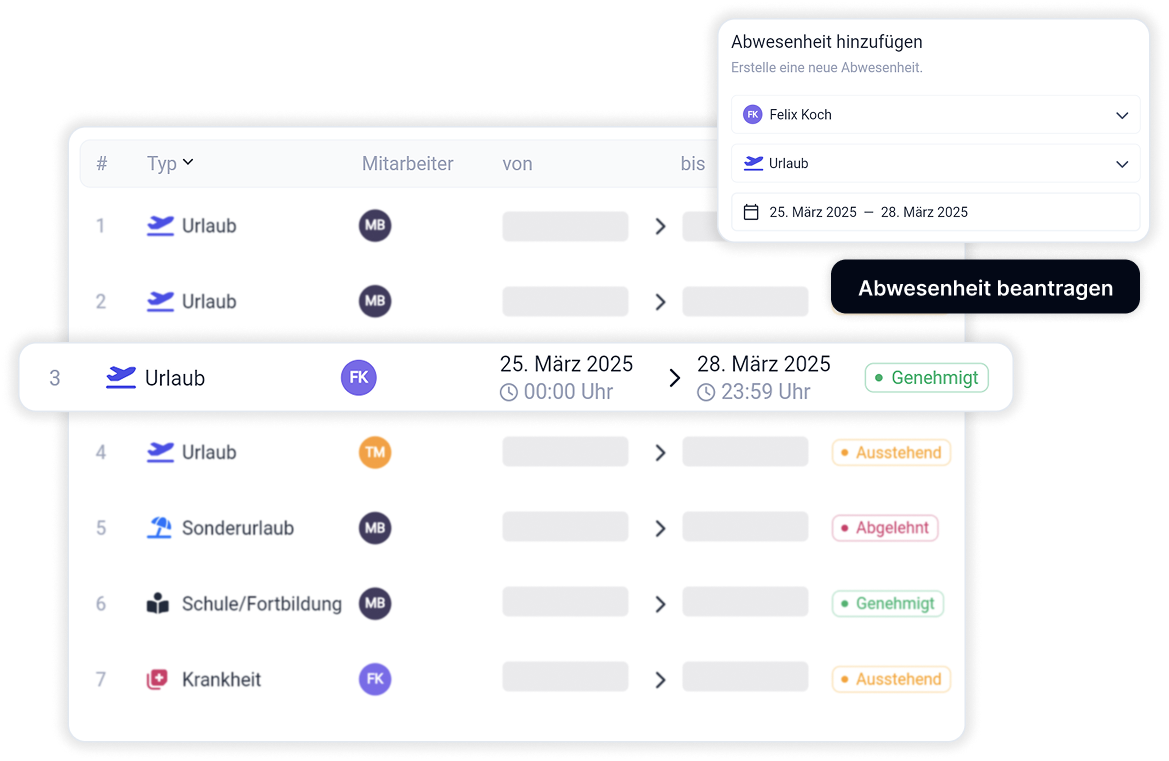This screenshot has height=761, width=1169.
Task: Click the clock icon next to 00:00 Uhr
Action: [509, 393]
